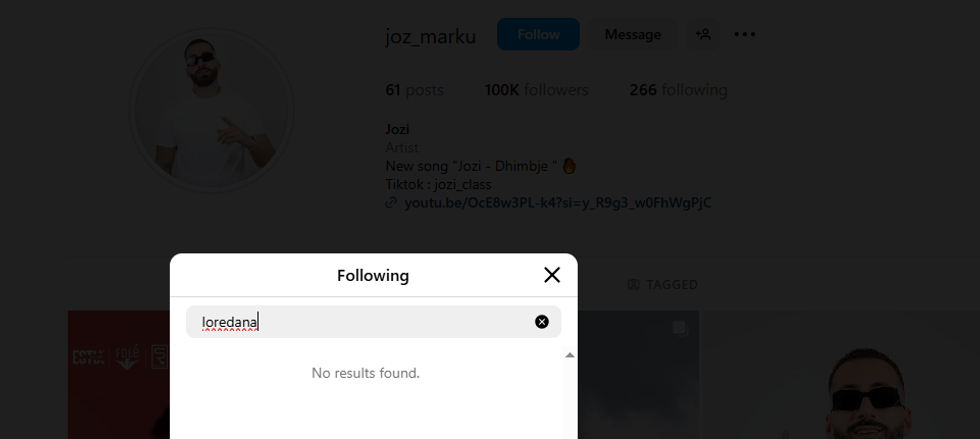Open the three-dot profile options
The image size is (980, 439).
(x=745, y=34)
